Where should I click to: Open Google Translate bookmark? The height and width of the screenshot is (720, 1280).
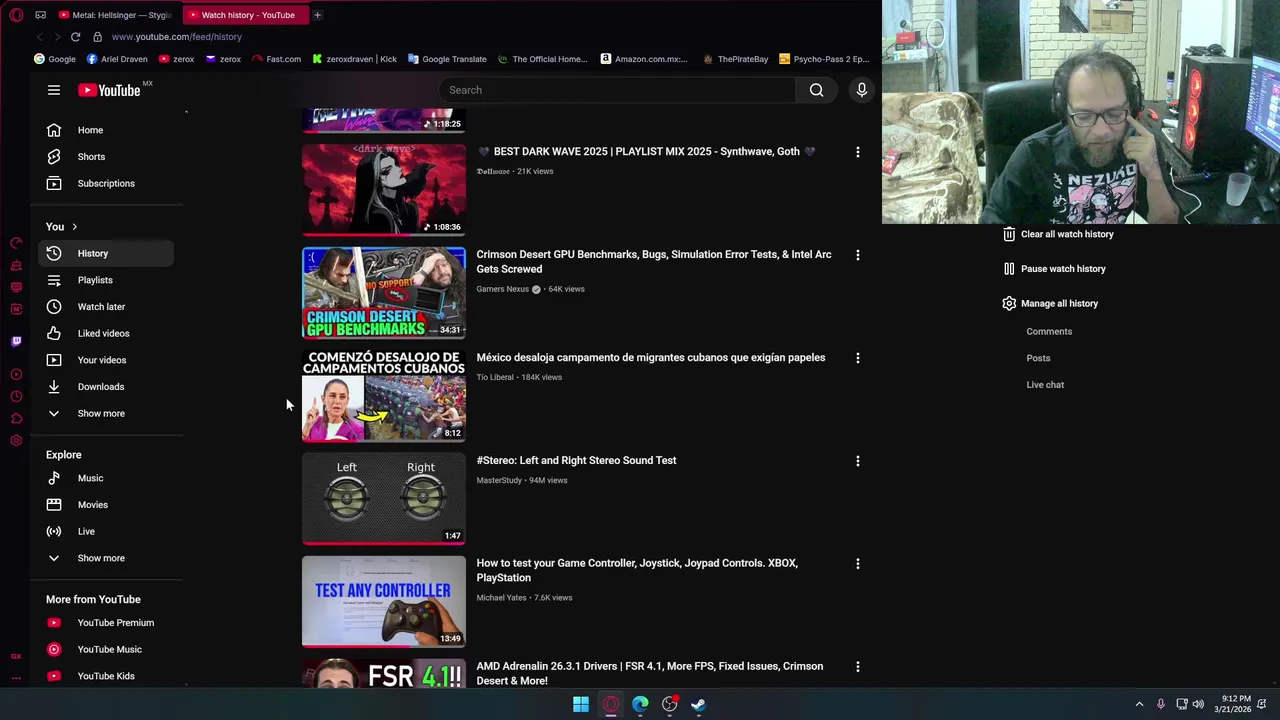(446, 59)
